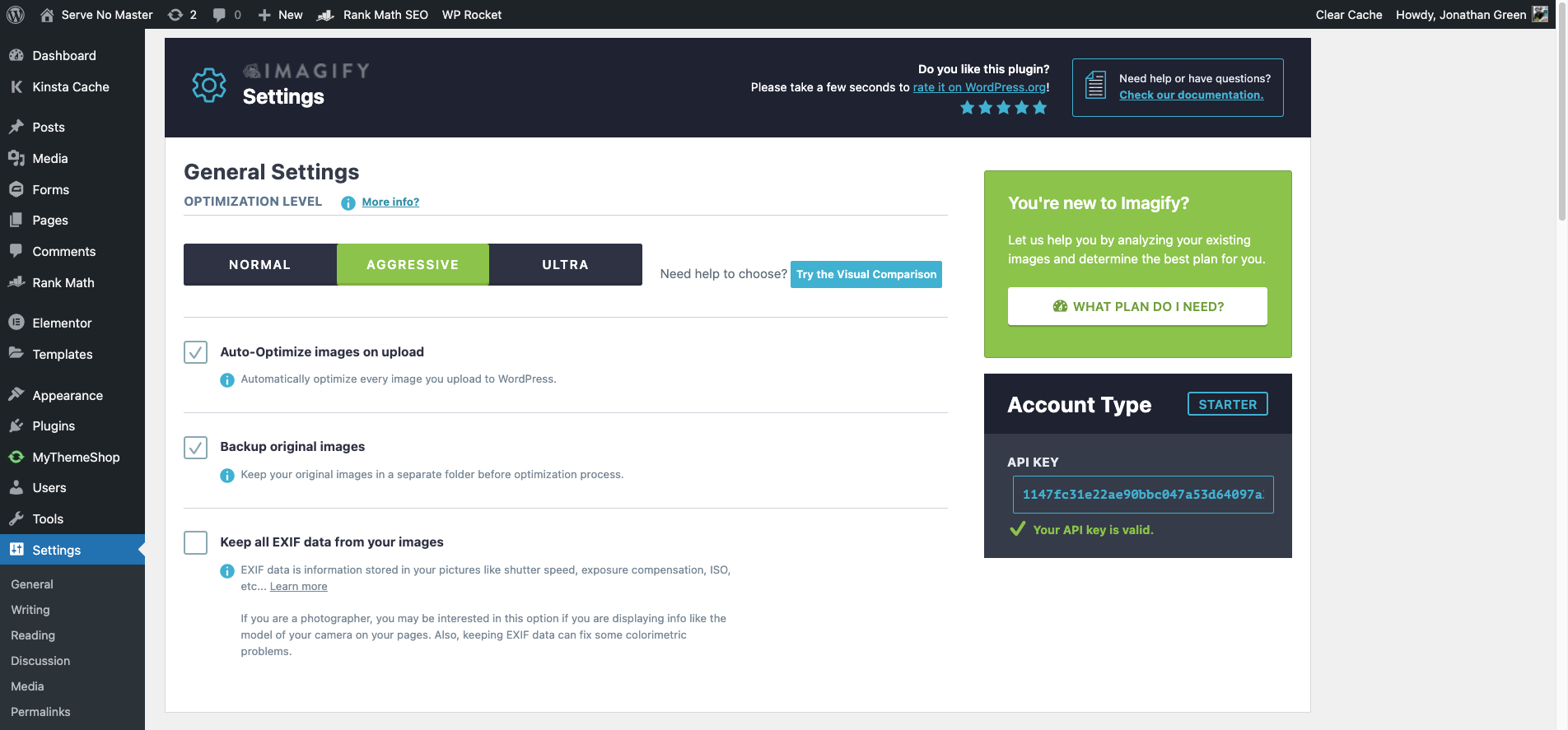Open the EXIF Learn more link
Image resolution: width=1568 pixels, height=730 pixels.
pyautogui.click(x=299, y=587)
